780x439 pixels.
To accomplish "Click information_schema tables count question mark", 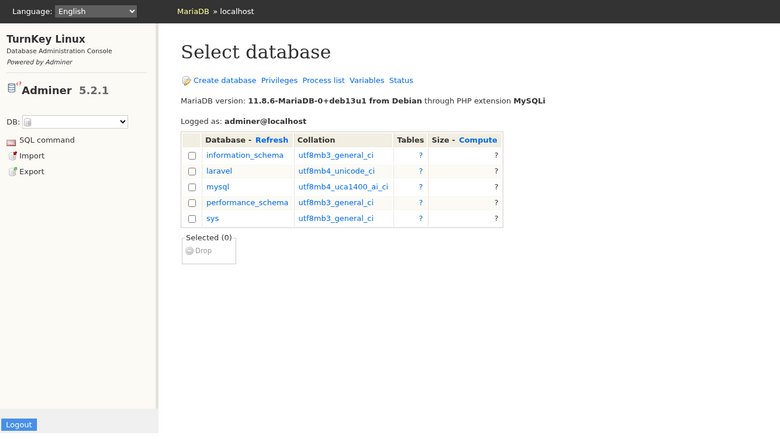I will (420, 155).
